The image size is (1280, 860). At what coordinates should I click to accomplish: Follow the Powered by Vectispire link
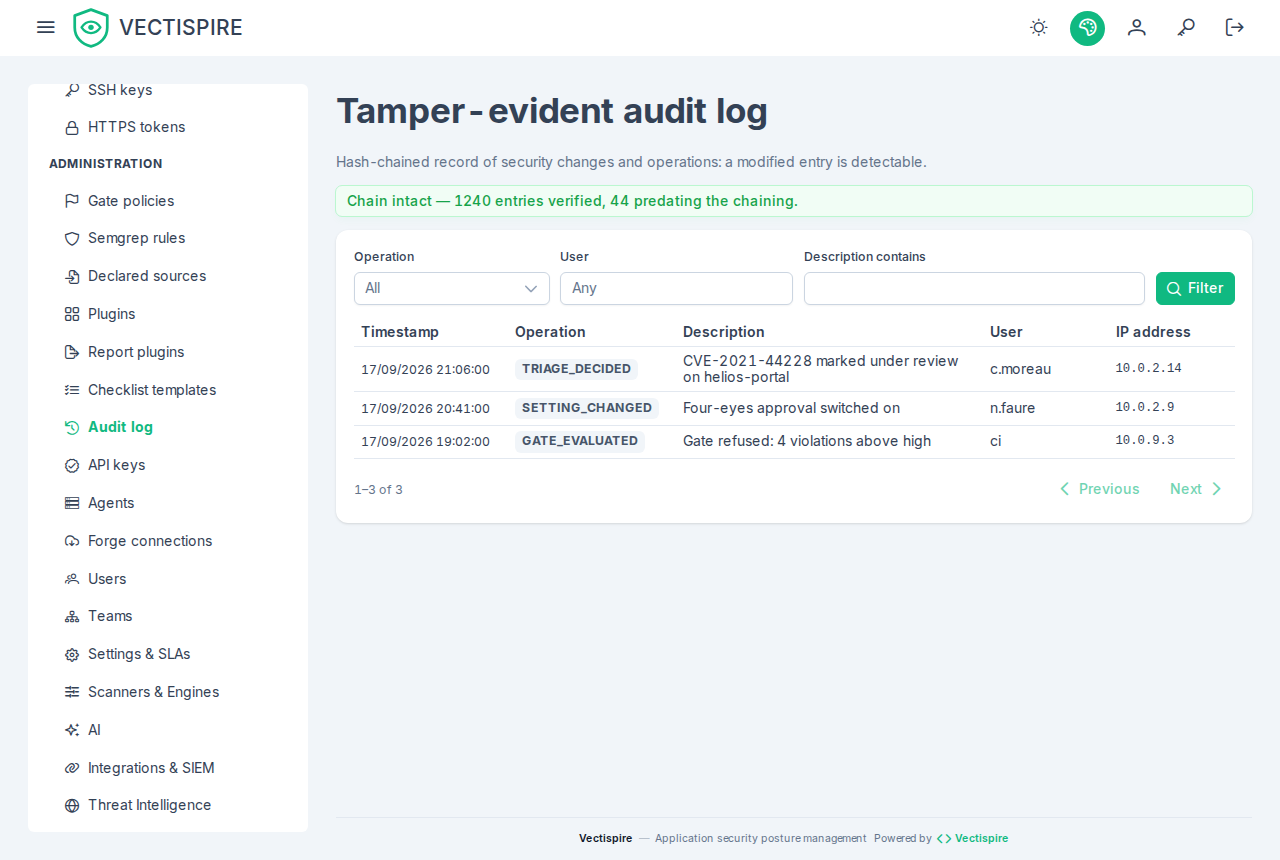[972, 838]
